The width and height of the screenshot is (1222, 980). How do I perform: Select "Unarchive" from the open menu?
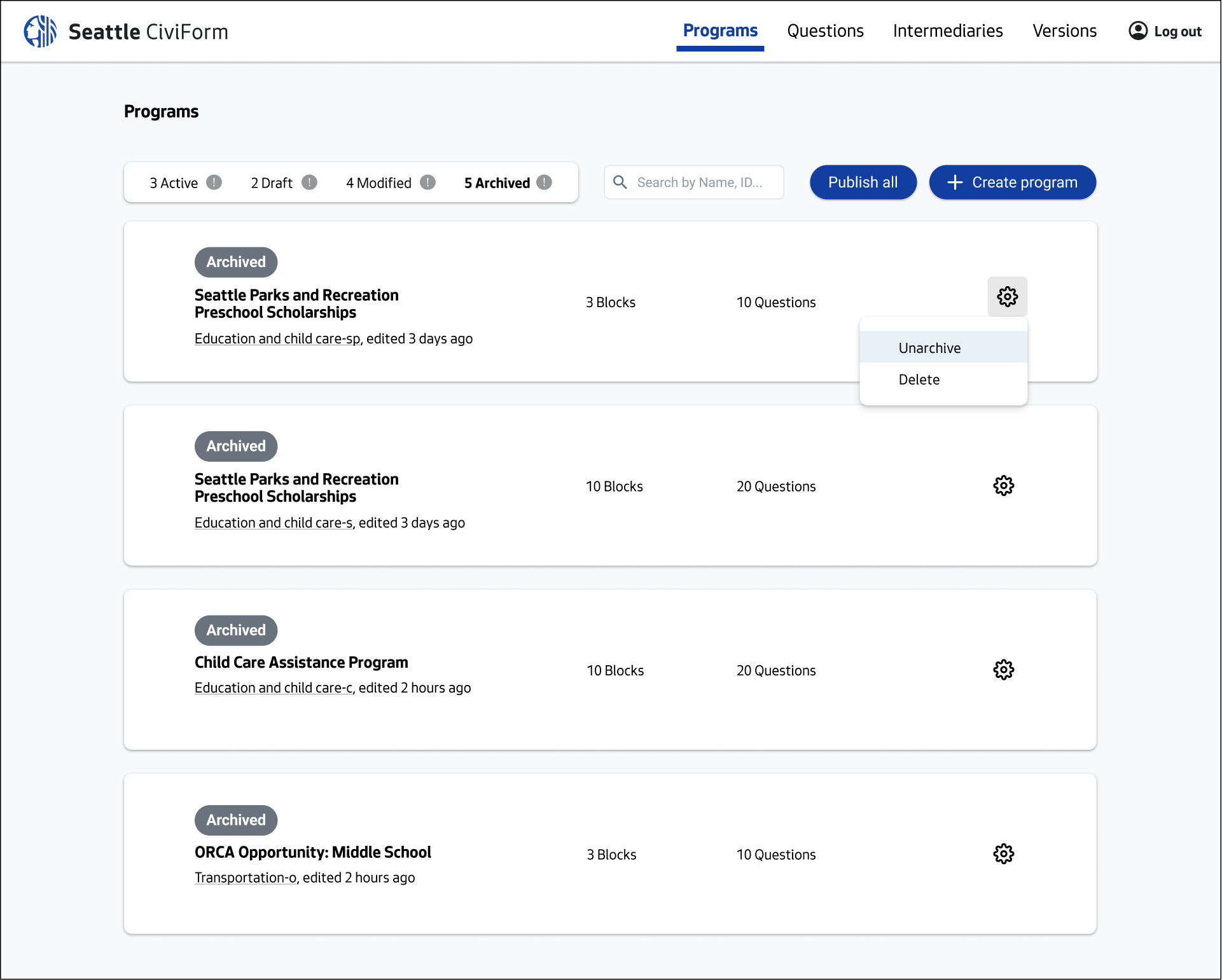click(929, 347)
